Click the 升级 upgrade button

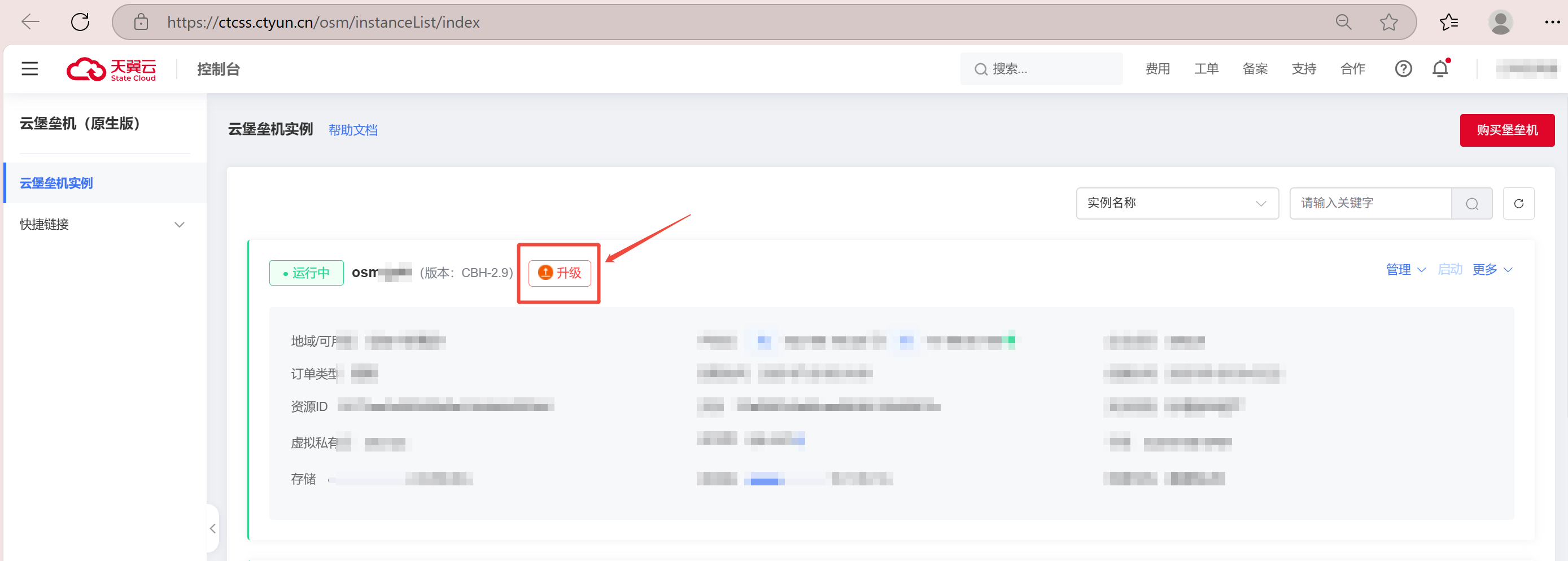(560, 273)
